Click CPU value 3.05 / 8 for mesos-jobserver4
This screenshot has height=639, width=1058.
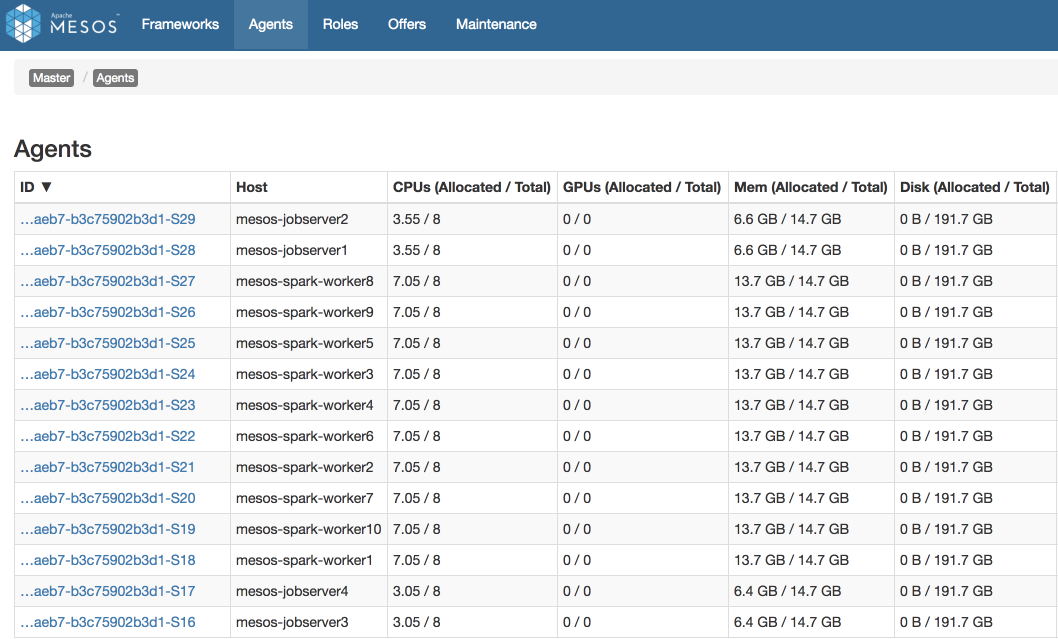(x=416, y=592)
